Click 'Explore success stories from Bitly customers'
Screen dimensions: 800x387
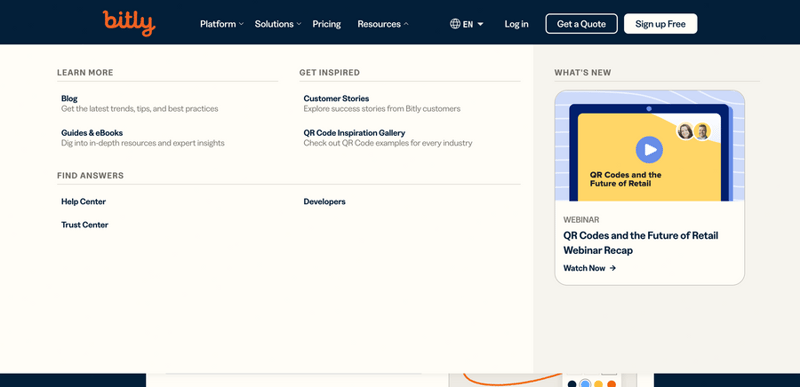tap(382, 109)
